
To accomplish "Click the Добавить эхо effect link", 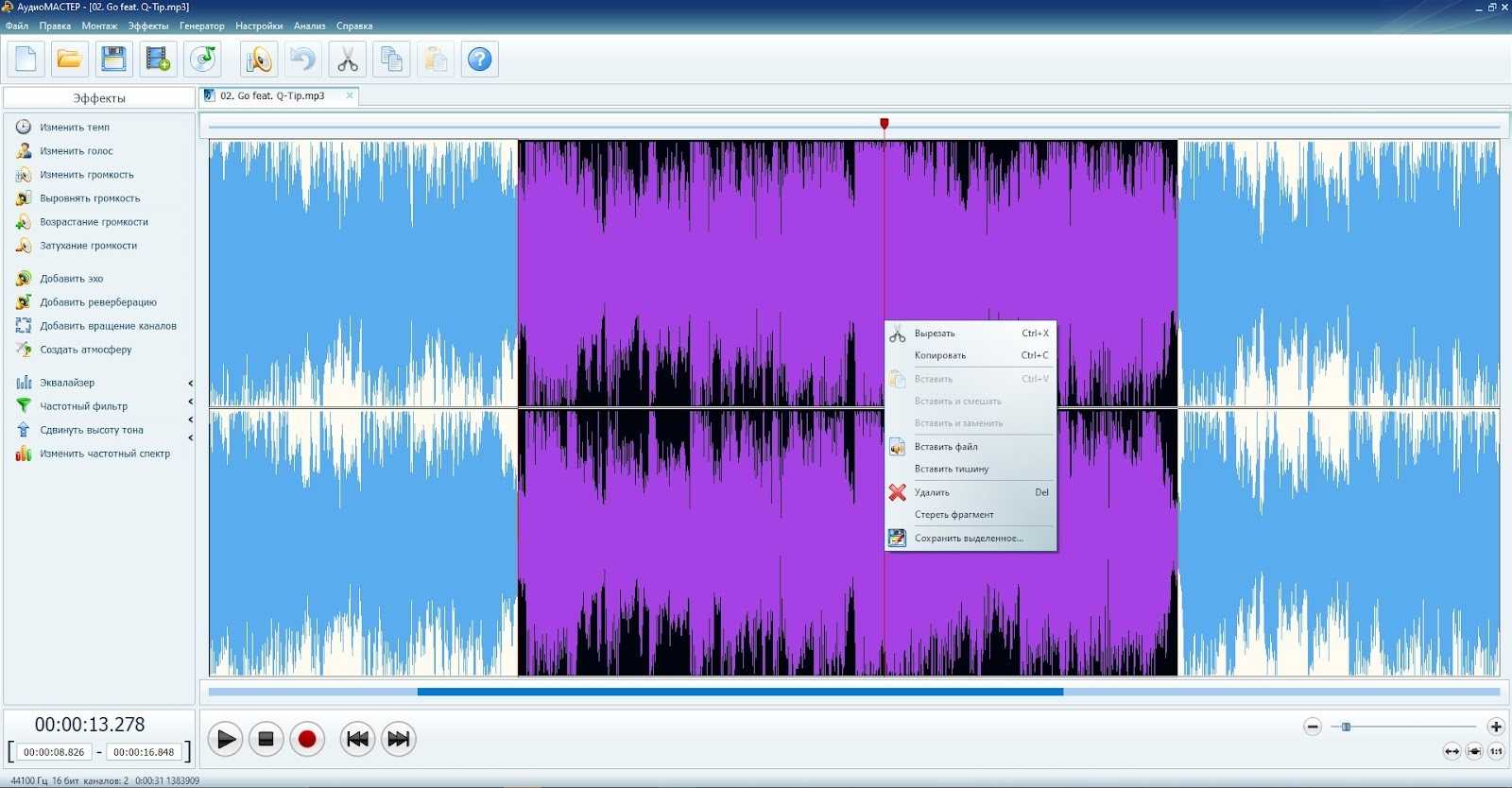I will [71, 279].
